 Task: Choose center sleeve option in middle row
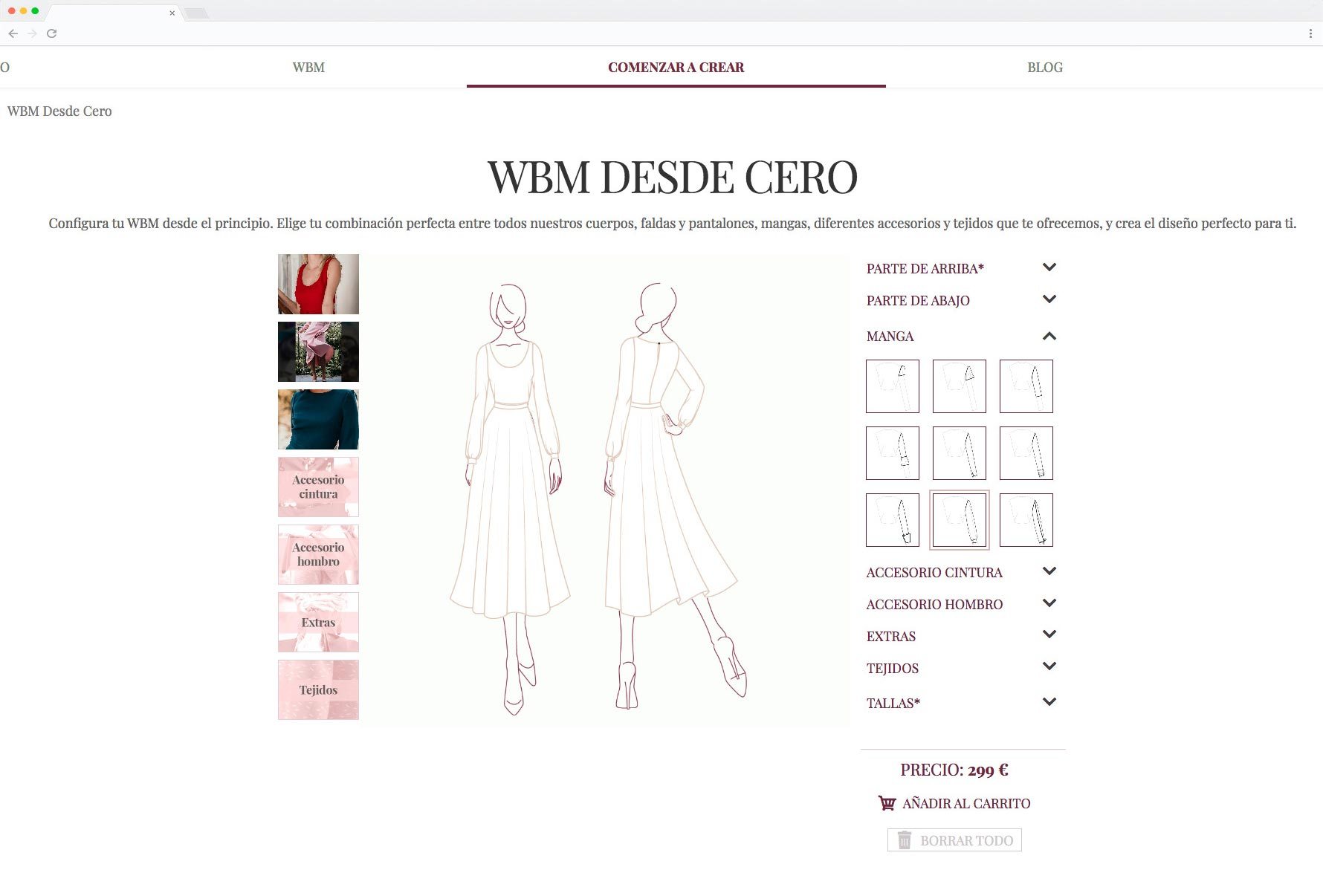tap(960, 453)
